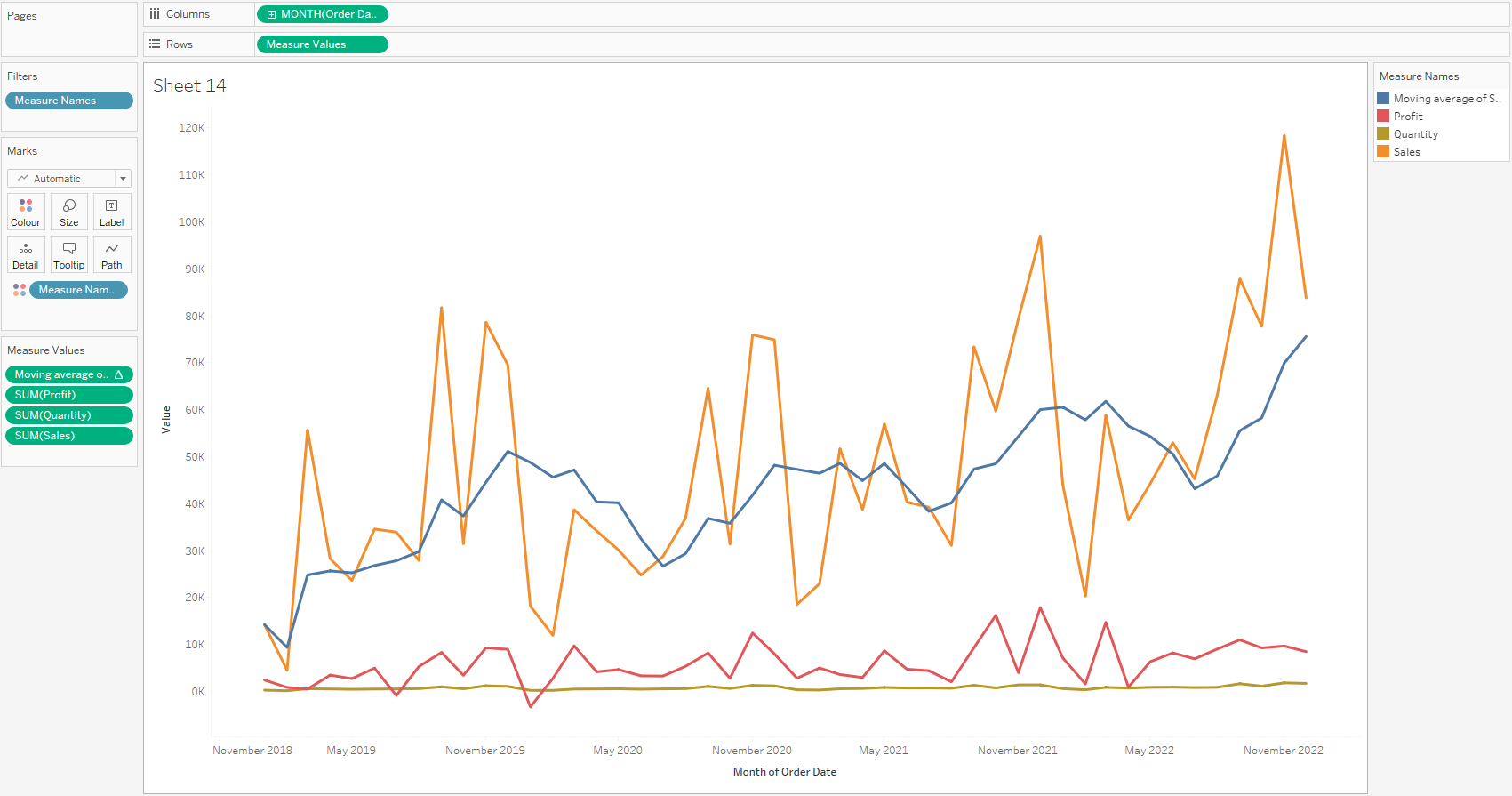Open the Path marks card
Screen dimensions: 1512x796
[112, 254]
